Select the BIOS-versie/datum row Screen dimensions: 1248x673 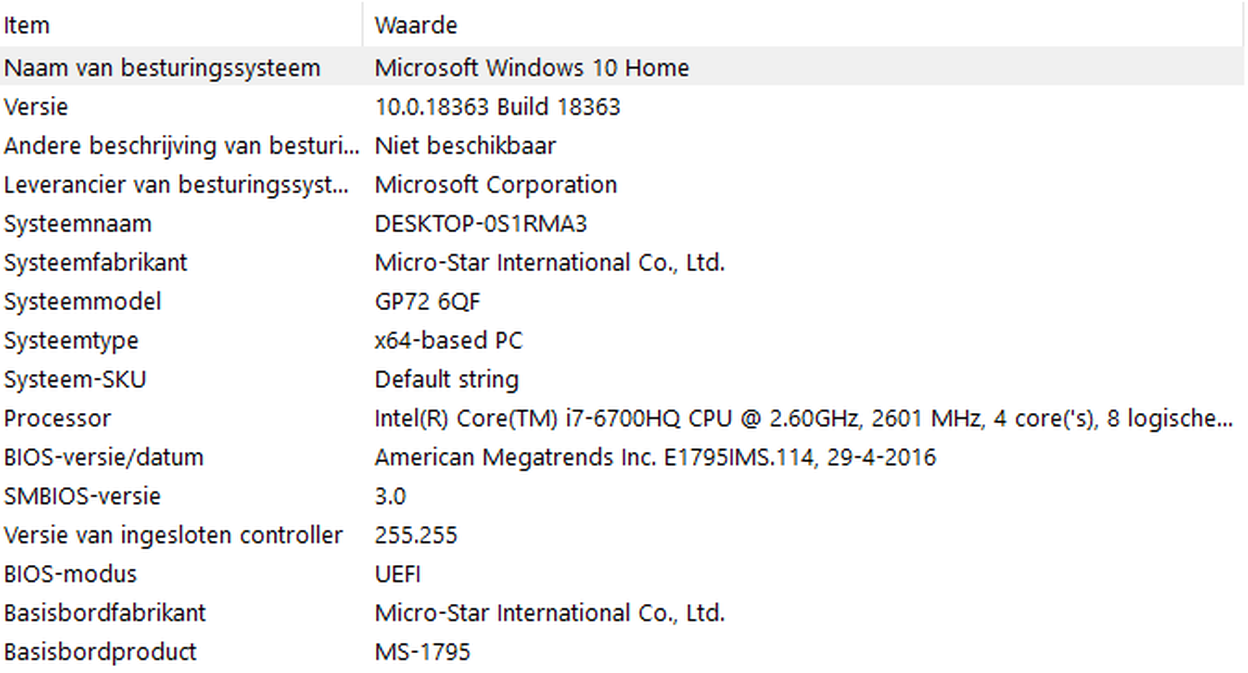[622, 458]
